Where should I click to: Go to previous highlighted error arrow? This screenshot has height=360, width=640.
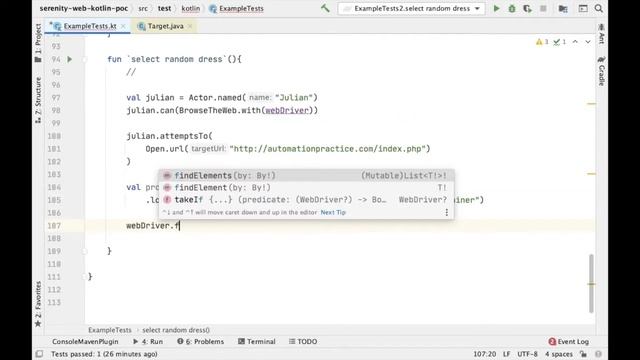click(x=575, y=42)
